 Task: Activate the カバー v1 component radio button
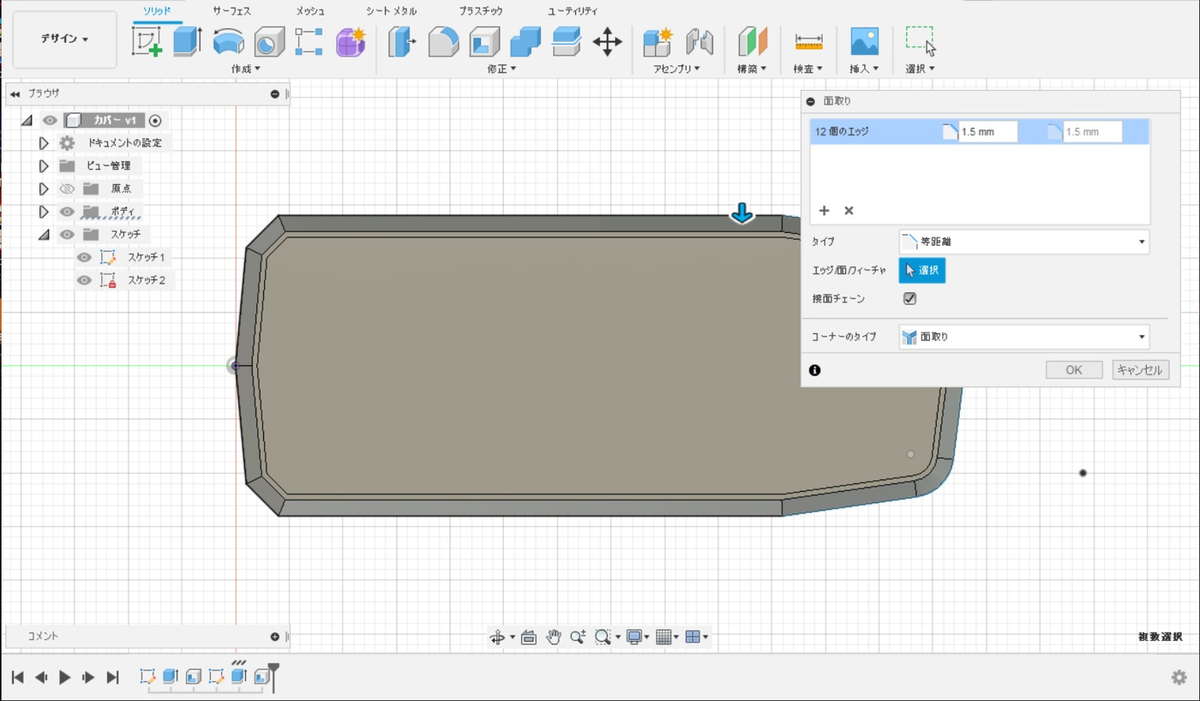[155, 120]
